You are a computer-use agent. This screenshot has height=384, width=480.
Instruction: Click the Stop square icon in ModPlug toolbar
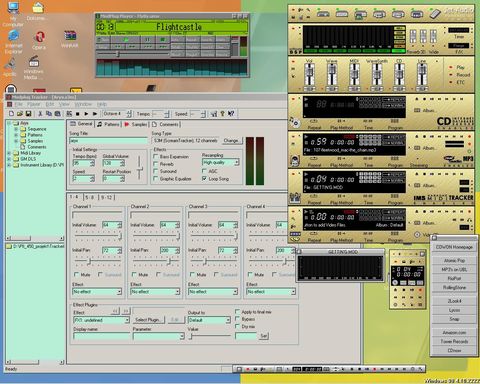point(78,114)
